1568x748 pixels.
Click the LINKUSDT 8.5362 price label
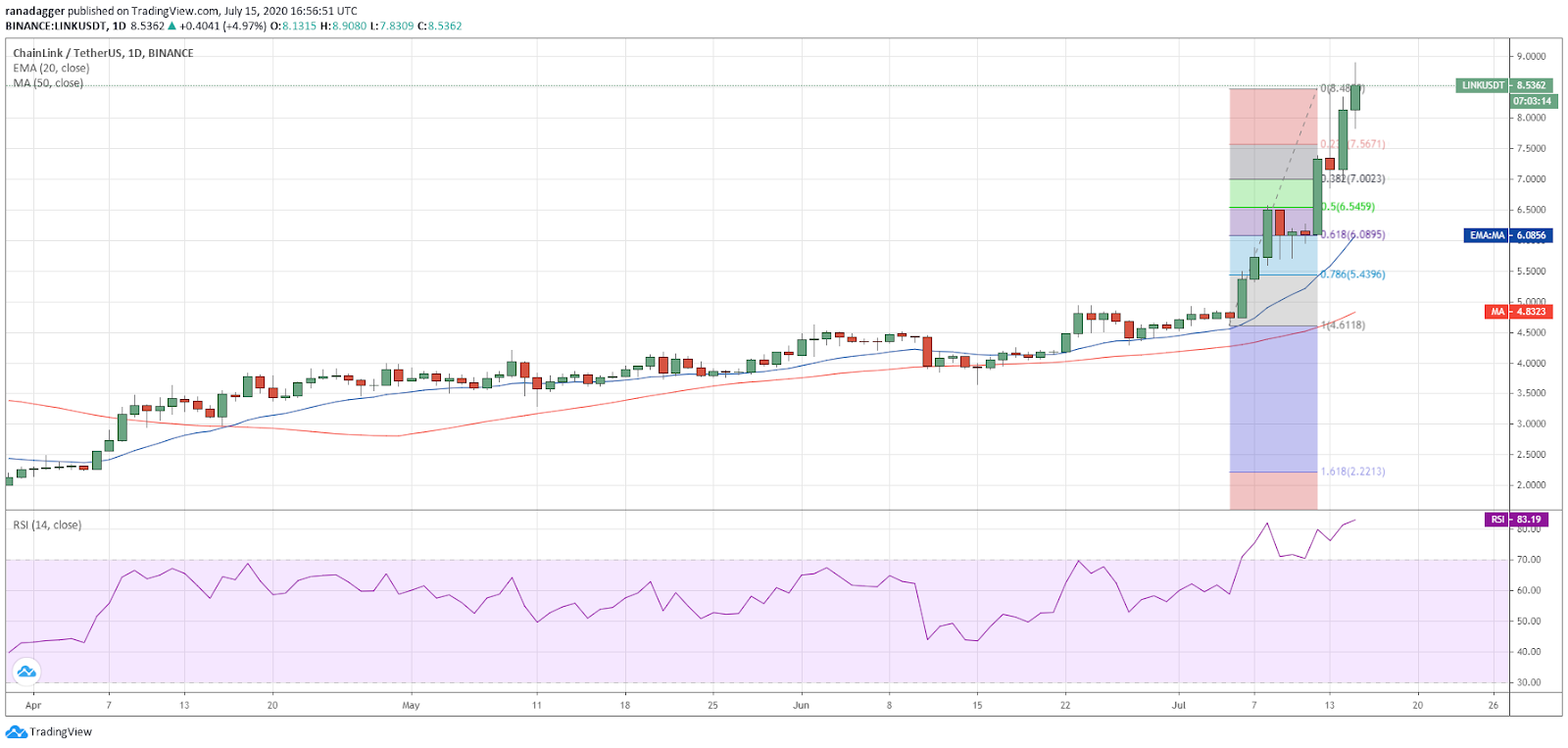tap(1504, 85)
